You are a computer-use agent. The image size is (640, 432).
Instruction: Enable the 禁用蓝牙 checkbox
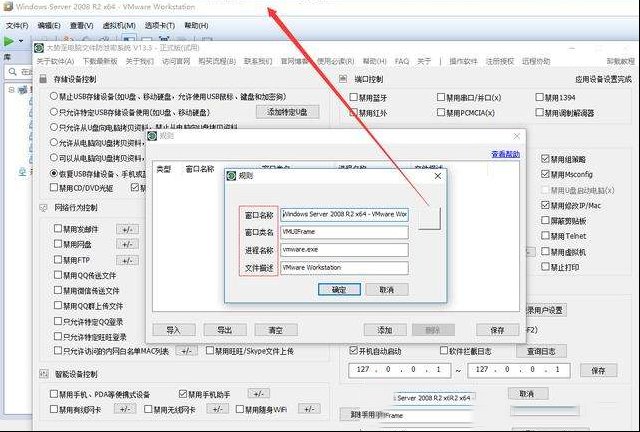(x=353, y=97)
